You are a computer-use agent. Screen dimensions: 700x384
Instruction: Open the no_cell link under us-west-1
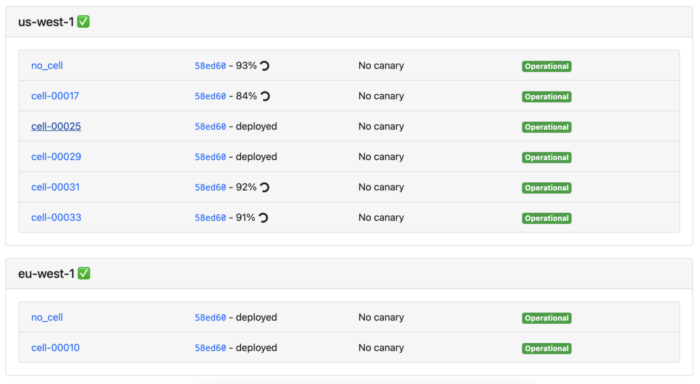click(47, 66)
